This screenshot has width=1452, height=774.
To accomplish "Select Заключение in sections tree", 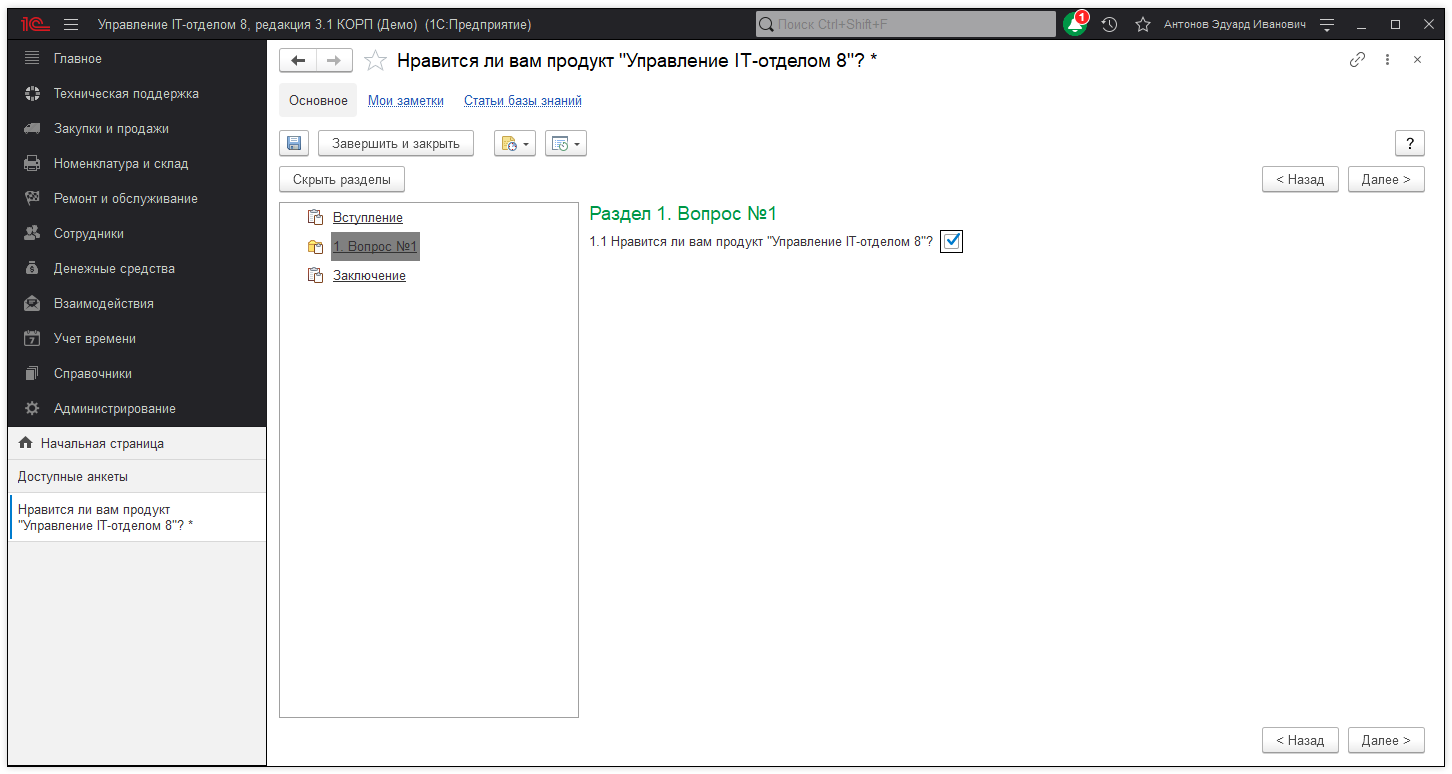I will [369, 276].
